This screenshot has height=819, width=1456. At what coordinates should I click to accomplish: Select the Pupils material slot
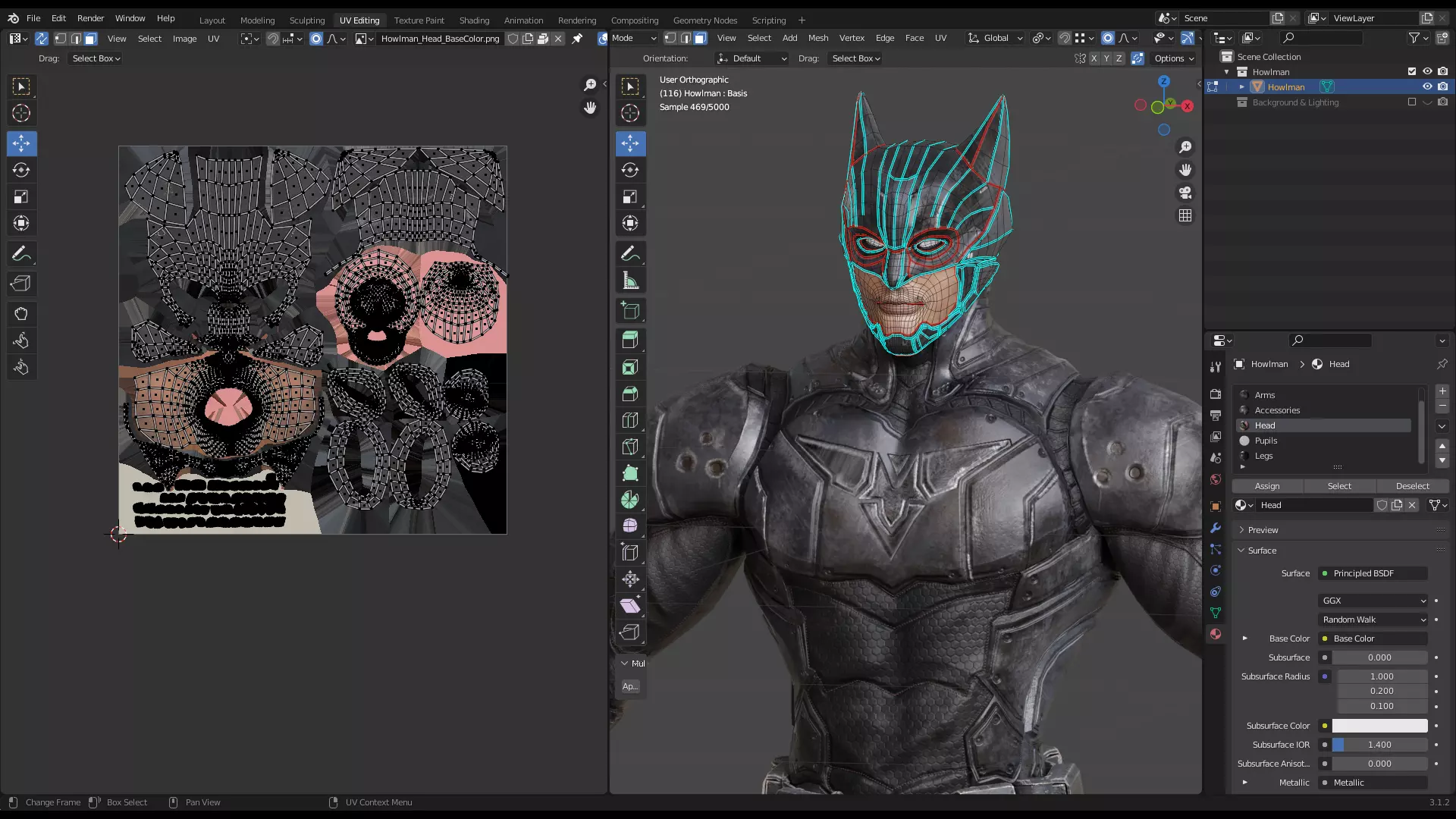coord(1324,441)
